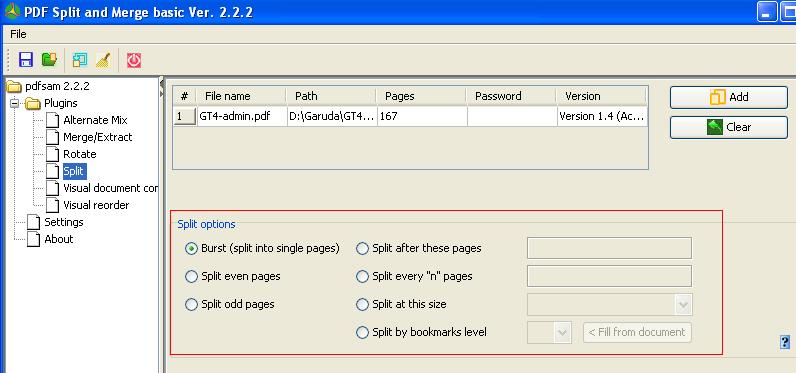Open the Rotate plugin
The width and height of the screenshot is (796, 373).
[x=80, y=154]
